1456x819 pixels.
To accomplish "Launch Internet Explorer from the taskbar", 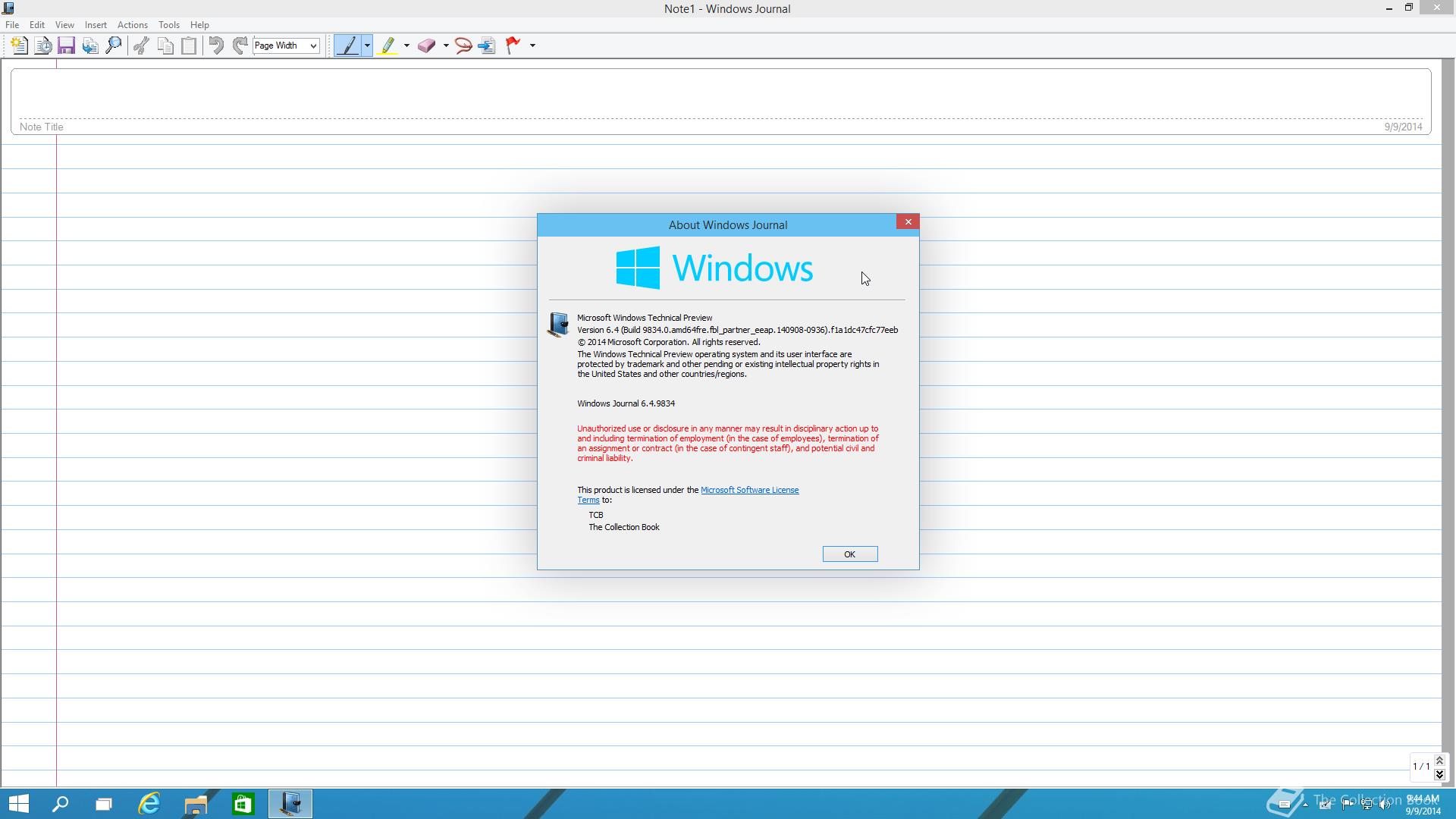I will (149, 804).
